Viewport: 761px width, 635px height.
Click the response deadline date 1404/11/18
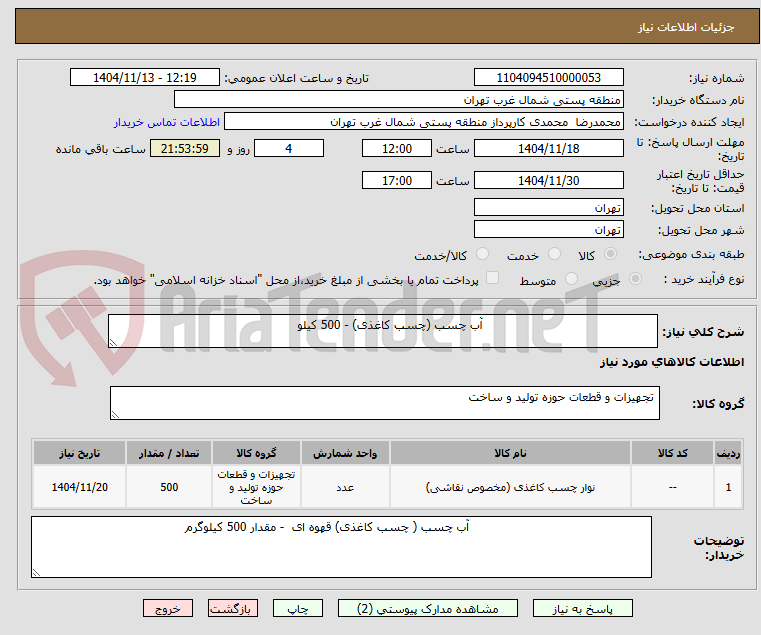[548, 149]
